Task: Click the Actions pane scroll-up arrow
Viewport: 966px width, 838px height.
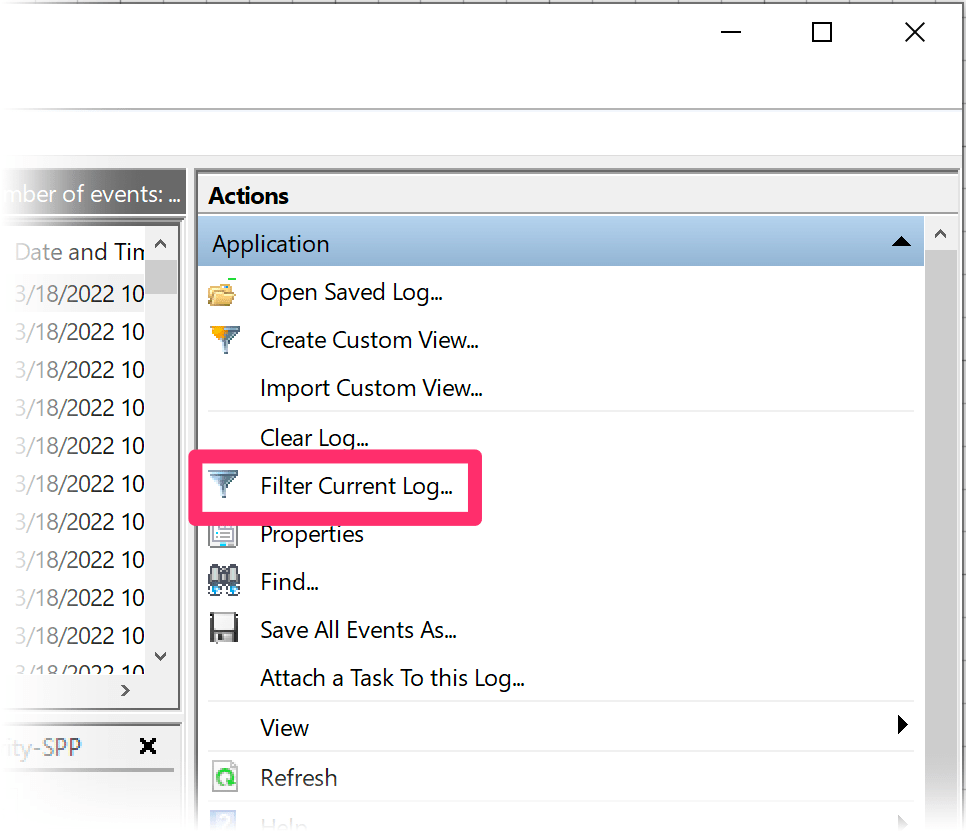Action: [x=941, y=232]
